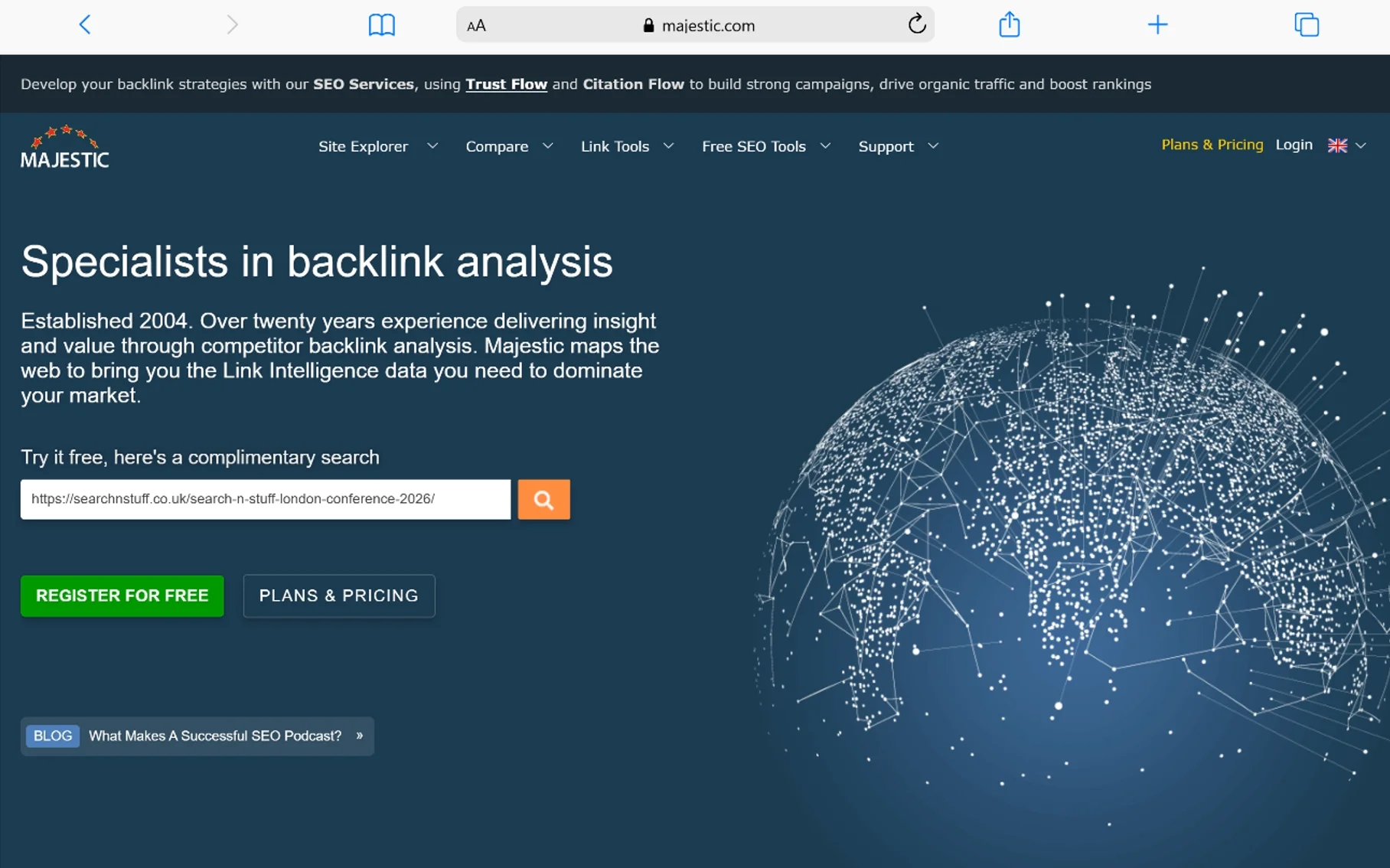Screen dimensions: 1390x868
Task: Open the language selector chevron
Action: point(1361,145)
